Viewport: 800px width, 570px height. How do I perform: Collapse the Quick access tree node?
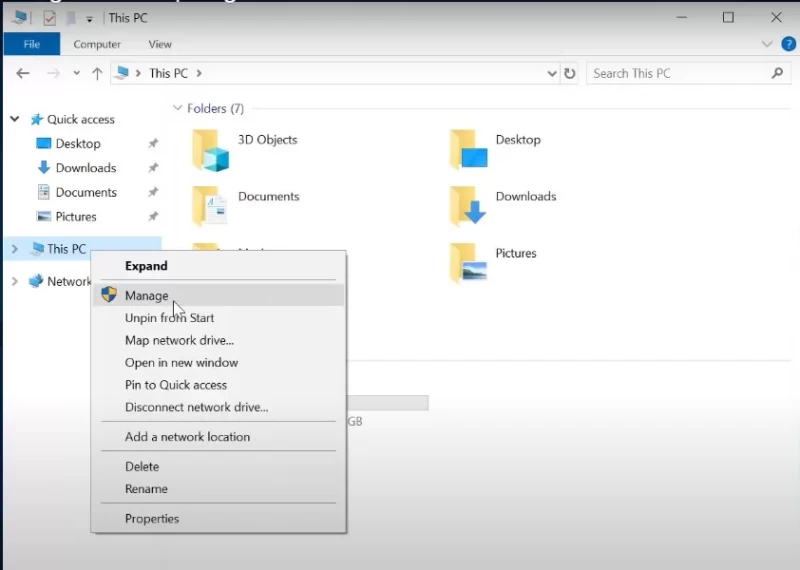pyautogui.click(x=15, y=119)
